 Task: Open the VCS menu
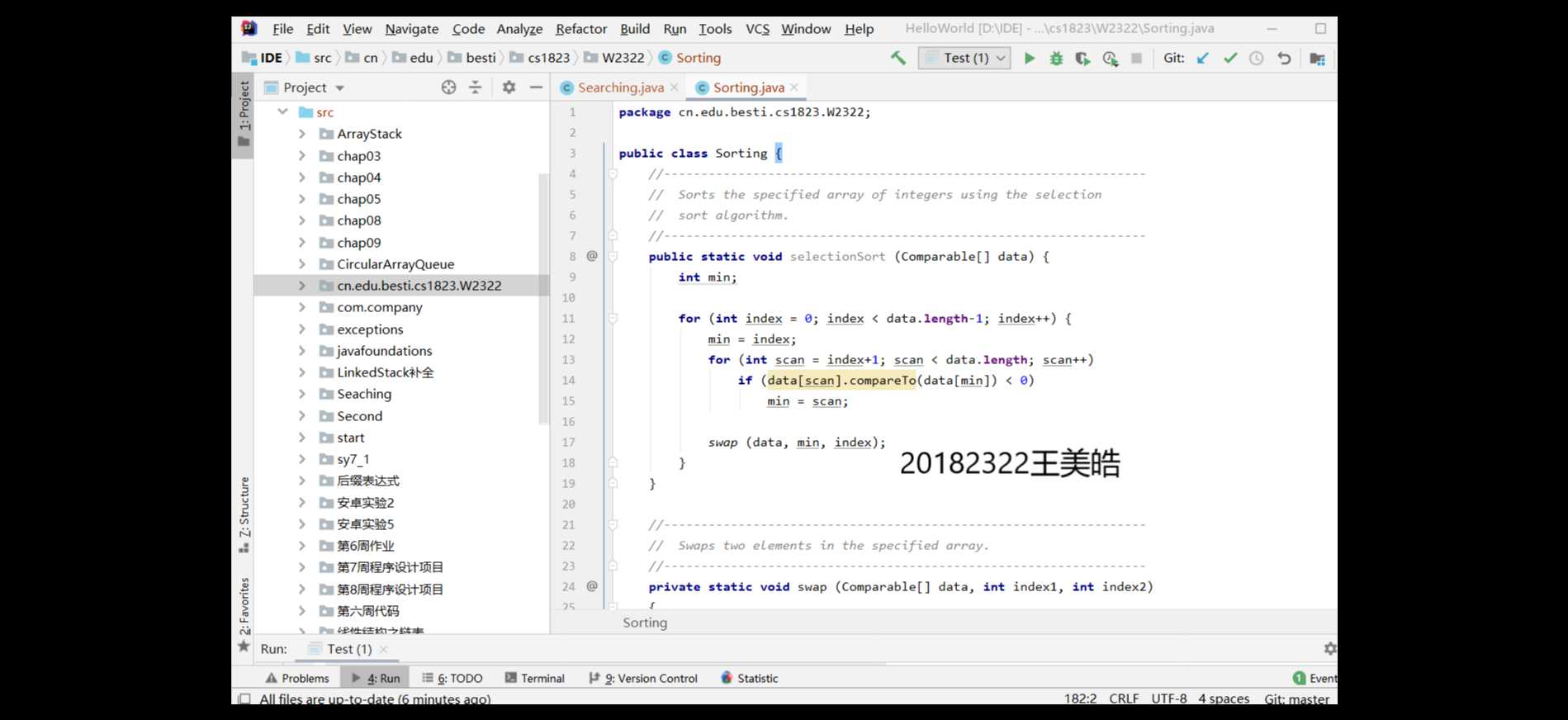coord(757,29)
